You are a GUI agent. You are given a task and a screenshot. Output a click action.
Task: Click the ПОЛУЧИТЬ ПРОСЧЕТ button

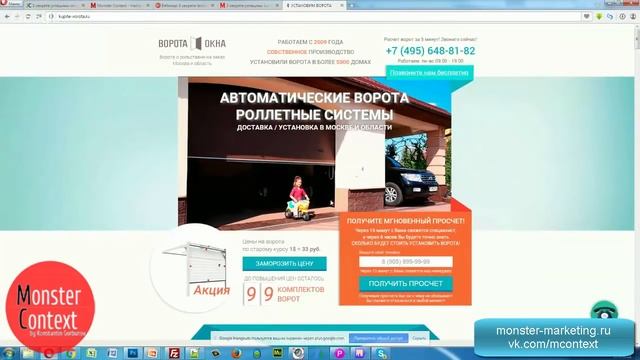(406, 283)
